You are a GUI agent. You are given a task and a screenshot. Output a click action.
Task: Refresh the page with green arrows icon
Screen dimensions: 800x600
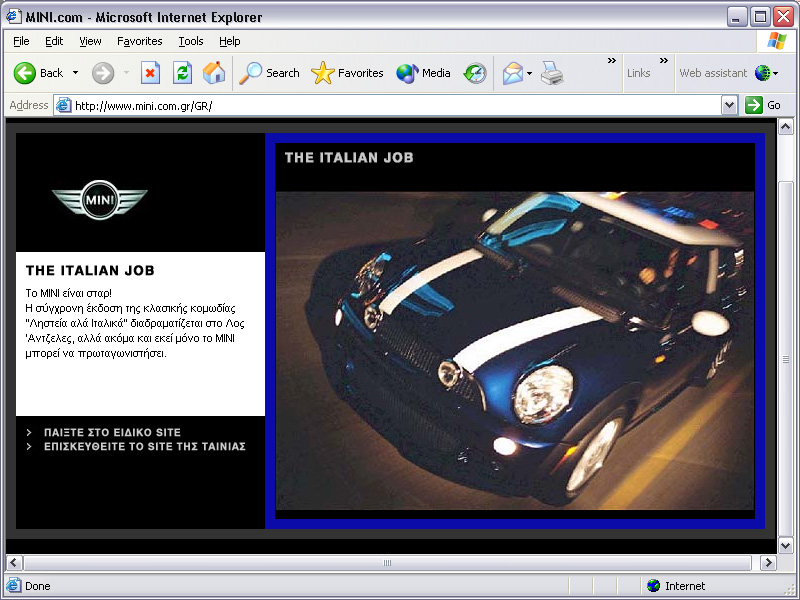(182, 73)
